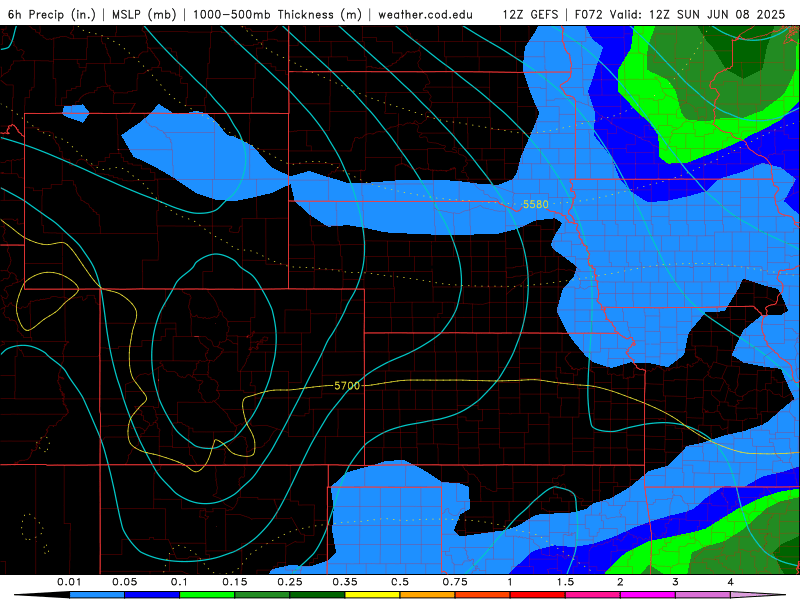Click the '12Z GEFS' model label
The height and width of the screenshot is (600, 800).
click(x=531, y=14)
